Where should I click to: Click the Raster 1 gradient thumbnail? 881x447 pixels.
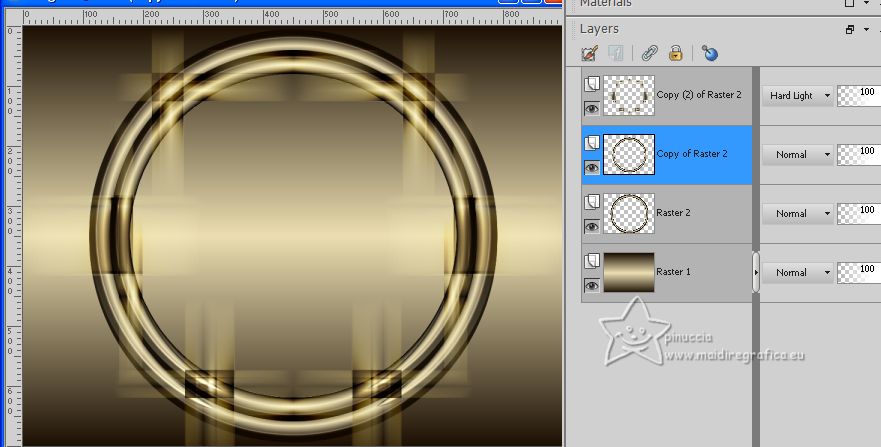coord(629,272)
